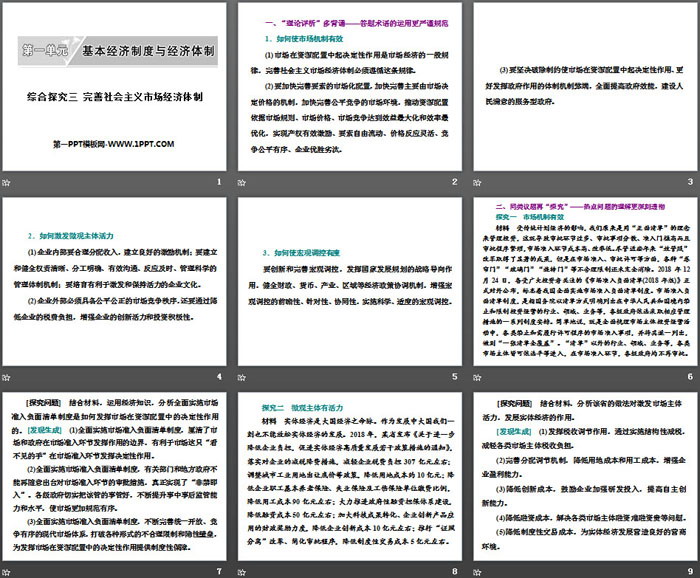Select slide 9 thumbnail listing five measures

586,476
